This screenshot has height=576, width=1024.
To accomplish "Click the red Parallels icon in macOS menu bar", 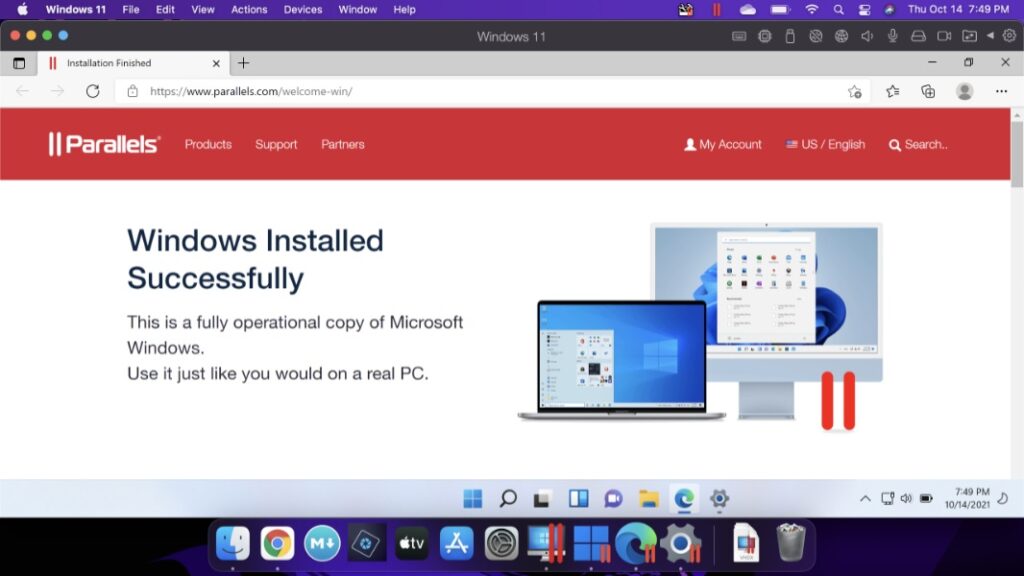I will tap(716, 9).
